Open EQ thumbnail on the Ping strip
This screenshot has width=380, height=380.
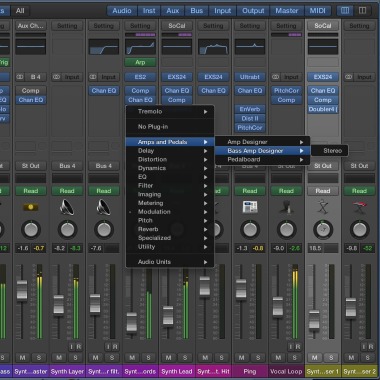click(250, 47)
